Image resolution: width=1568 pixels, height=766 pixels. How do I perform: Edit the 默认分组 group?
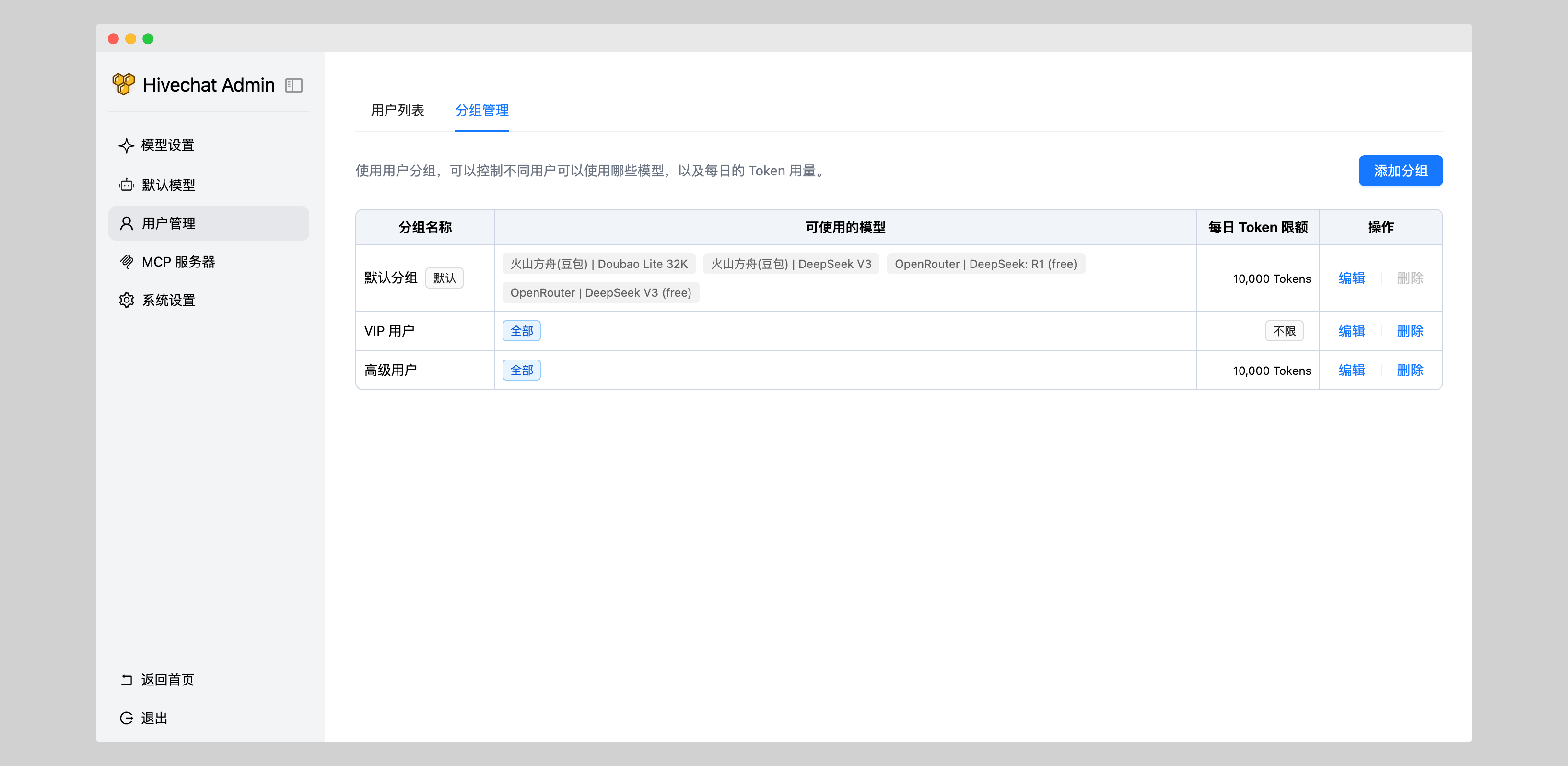(1351, 278)
